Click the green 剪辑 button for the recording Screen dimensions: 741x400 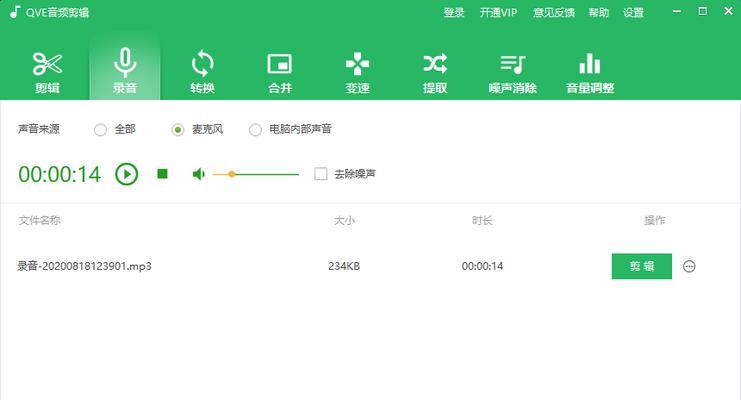coord(641,266)
